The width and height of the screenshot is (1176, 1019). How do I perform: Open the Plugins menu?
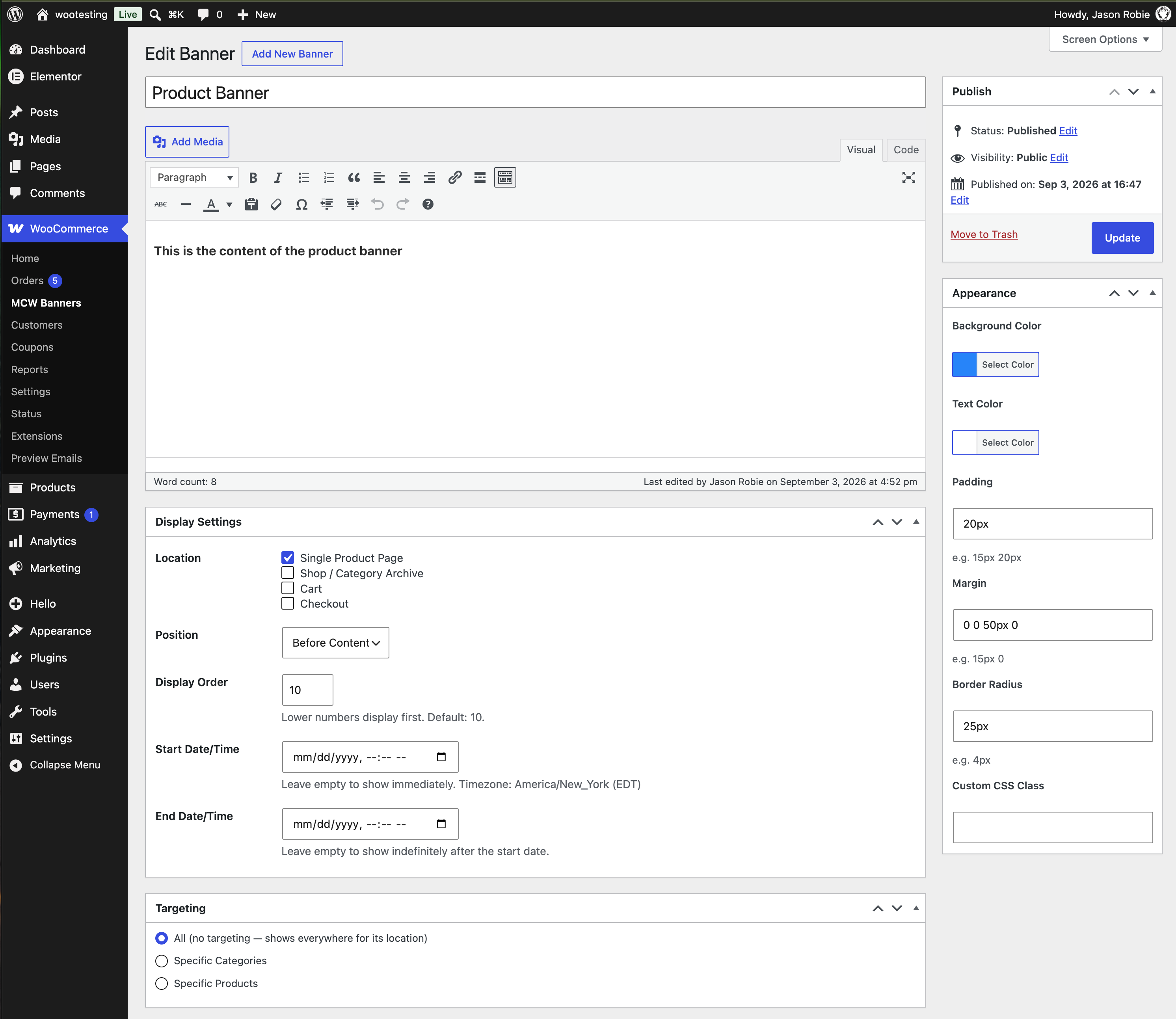coord(48,657)
